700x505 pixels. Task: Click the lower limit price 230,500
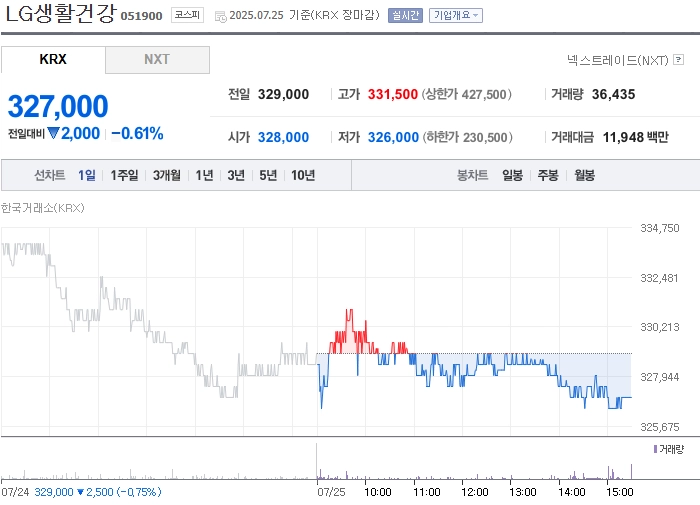[485, 137]
